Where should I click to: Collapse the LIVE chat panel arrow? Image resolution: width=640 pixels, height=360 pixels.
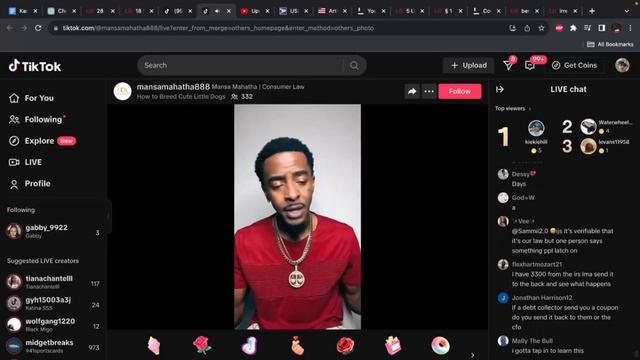click(500, 89)
